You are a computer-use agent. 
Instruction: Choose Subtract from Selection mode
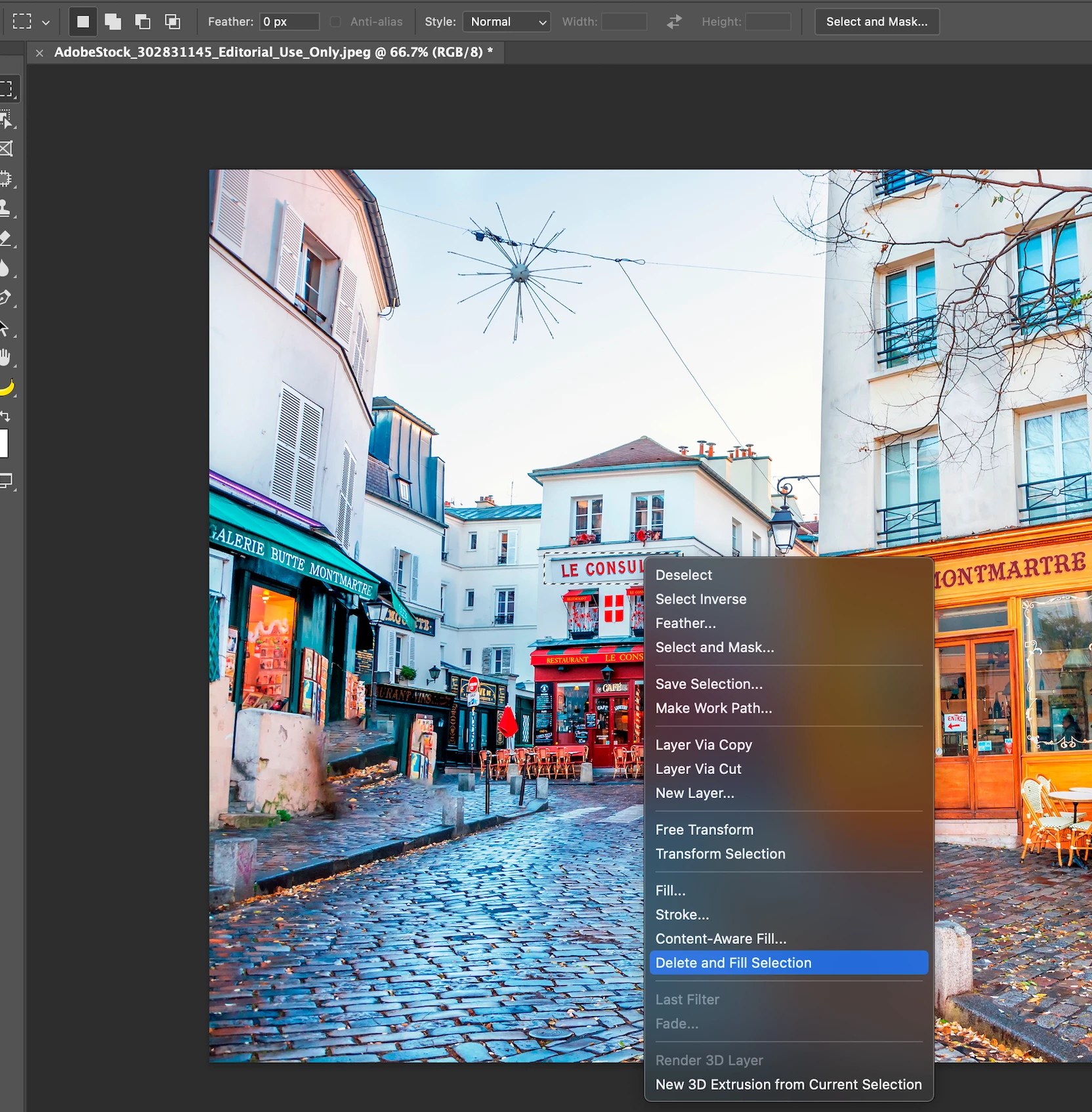click(x=142, y=22)
